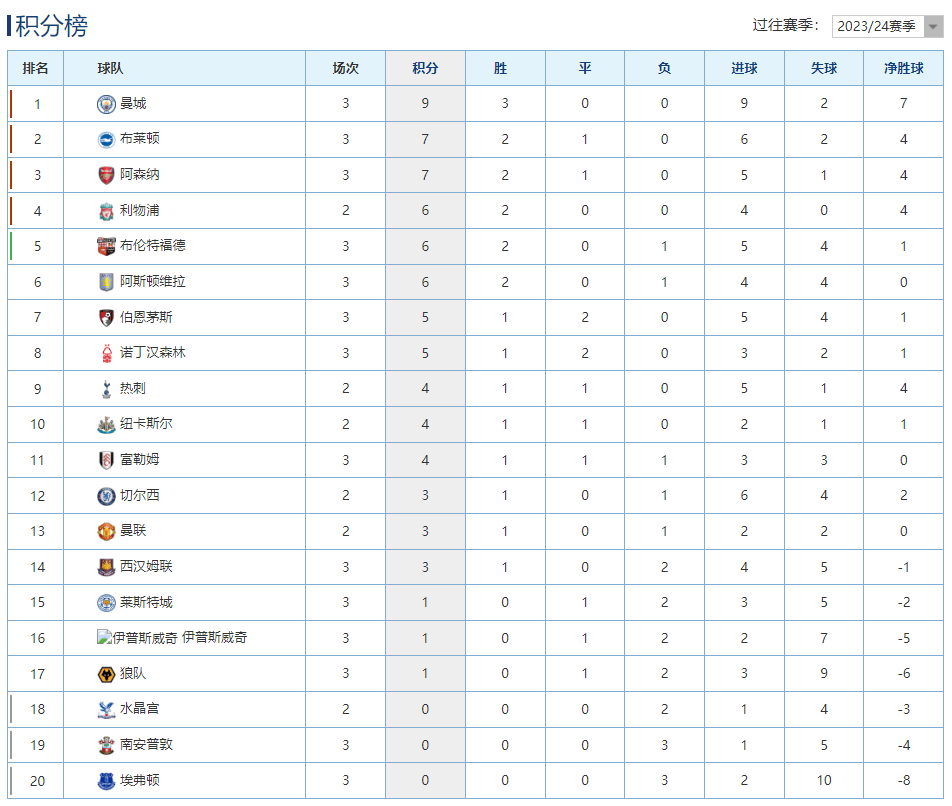
Task: Click the 净胜球 column header
Action: point(903,68)
